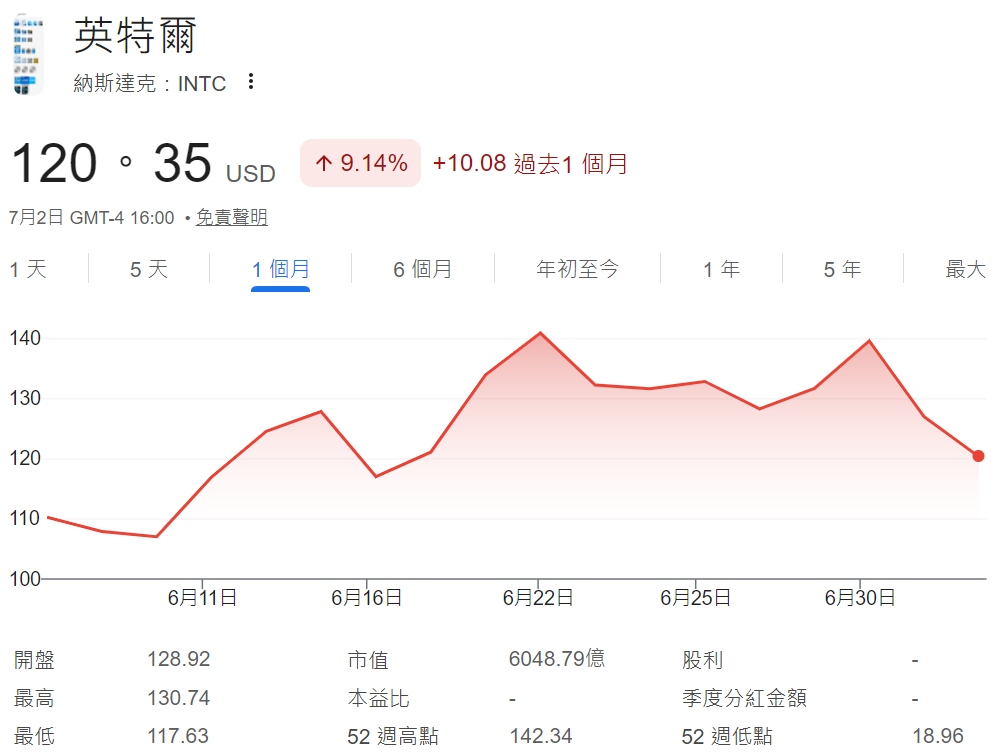Click the 最高 value 130.74

click(x=179, y=698)
